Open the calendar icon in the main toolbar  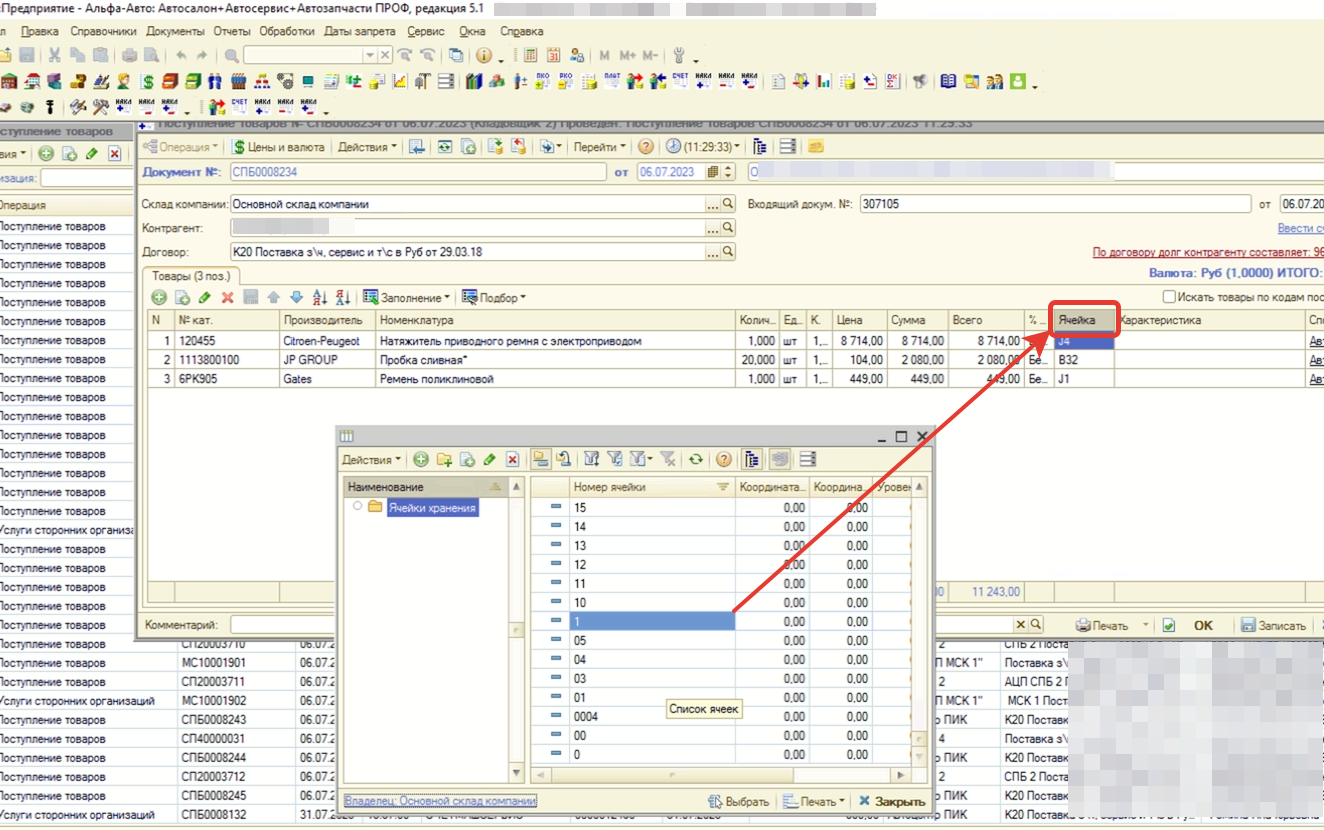552,56
